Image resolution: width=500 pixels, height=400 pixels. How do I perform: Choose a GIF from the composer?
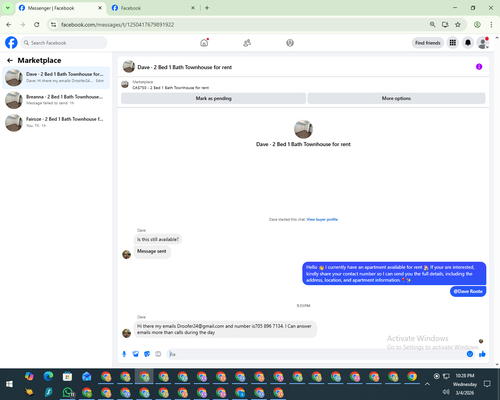158,354
